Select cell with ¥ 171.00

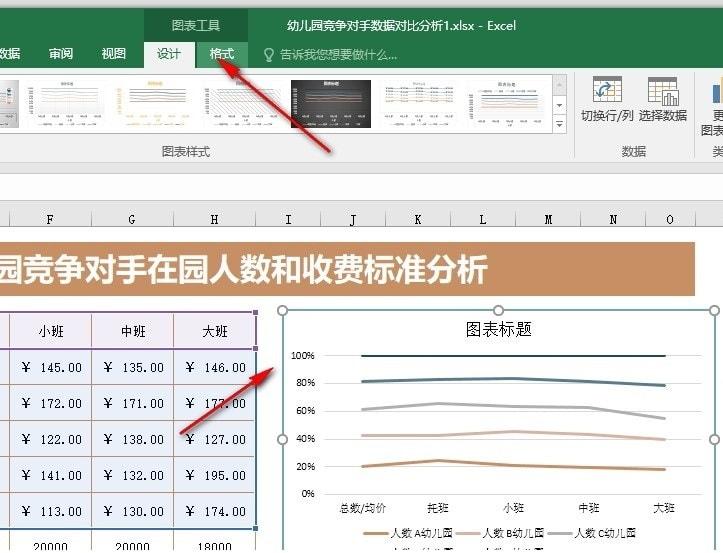133,403
